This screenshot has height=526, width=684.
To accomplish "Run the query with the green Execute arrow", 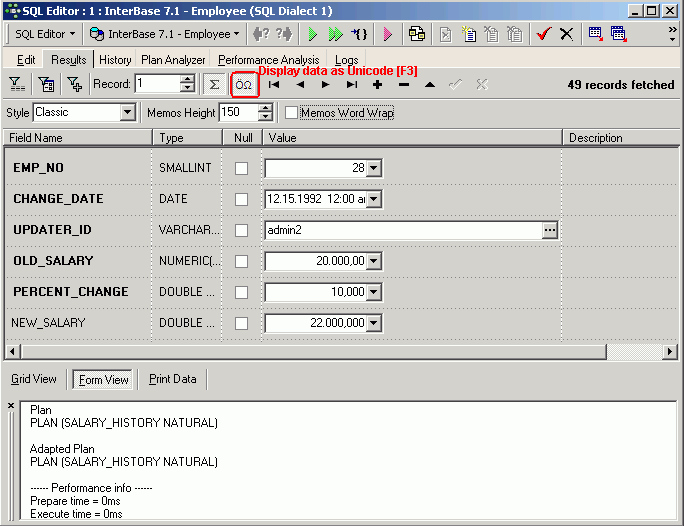I will point(312,34).
